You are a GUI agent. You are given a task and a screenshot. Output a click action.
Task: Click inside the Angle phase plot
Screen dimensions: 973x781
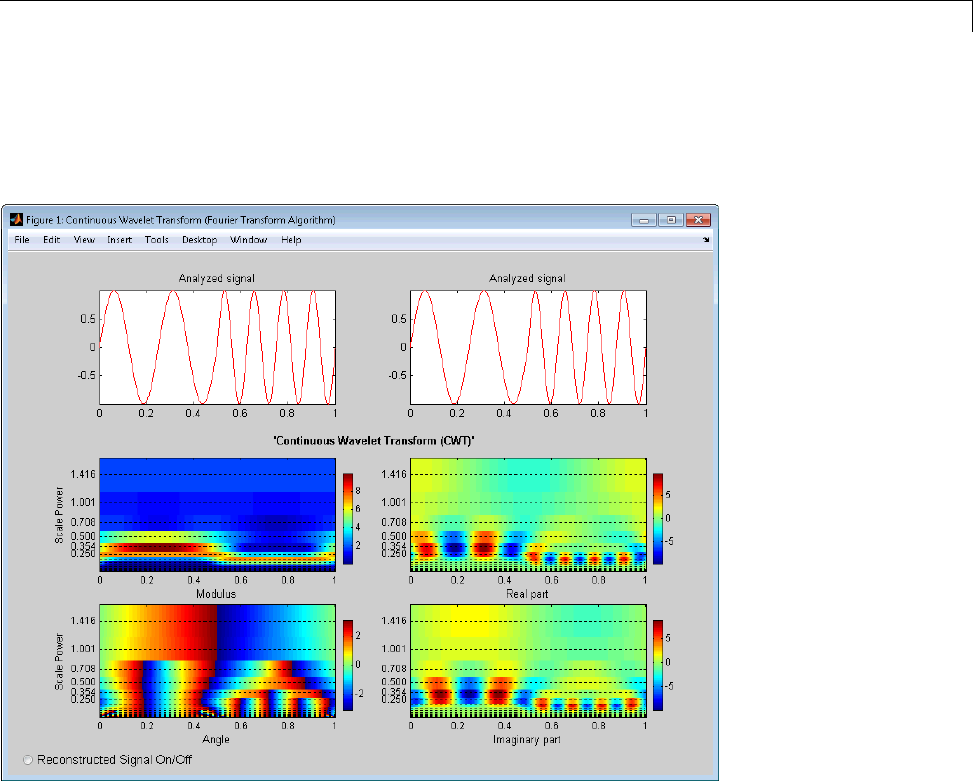click(216, 662)
